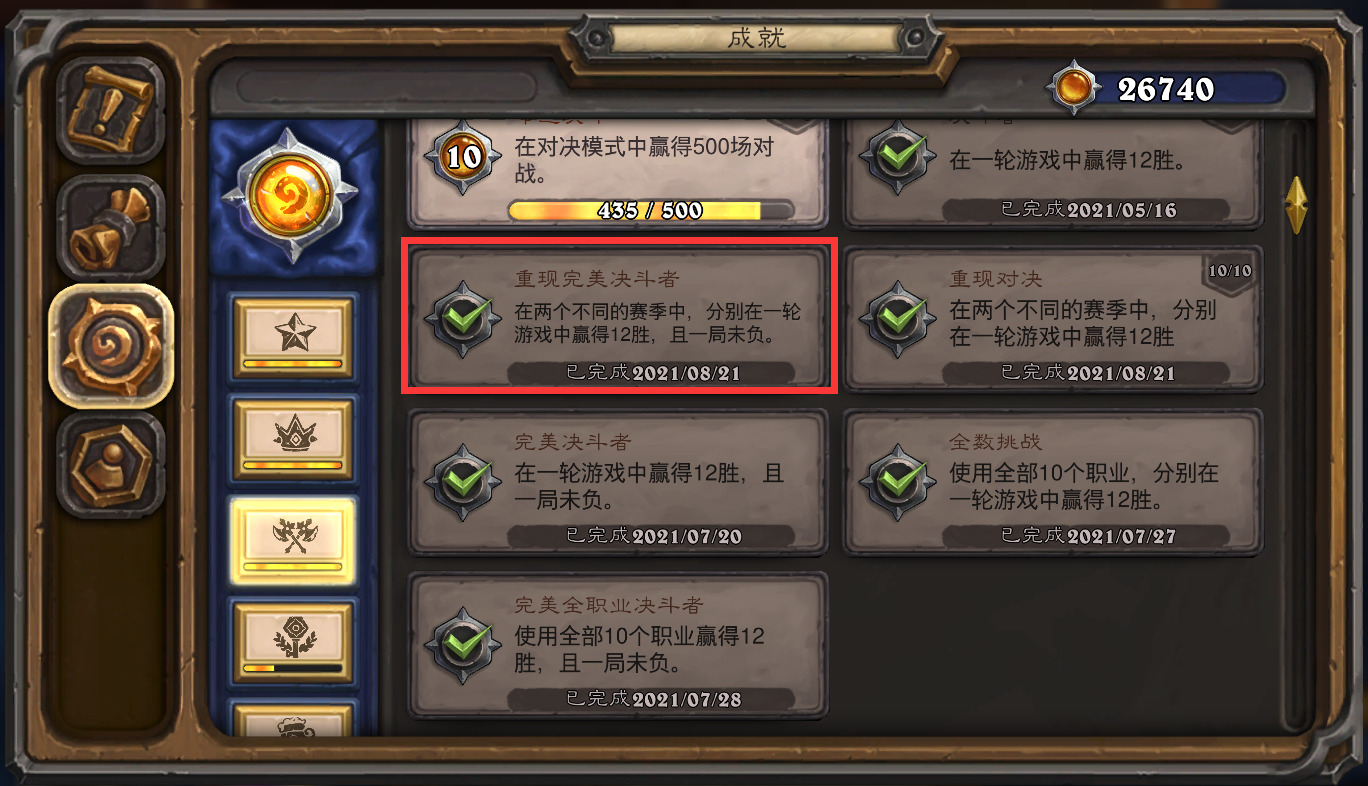
Task: Open the quest log scroll icon
Action: tap(110, 111)
